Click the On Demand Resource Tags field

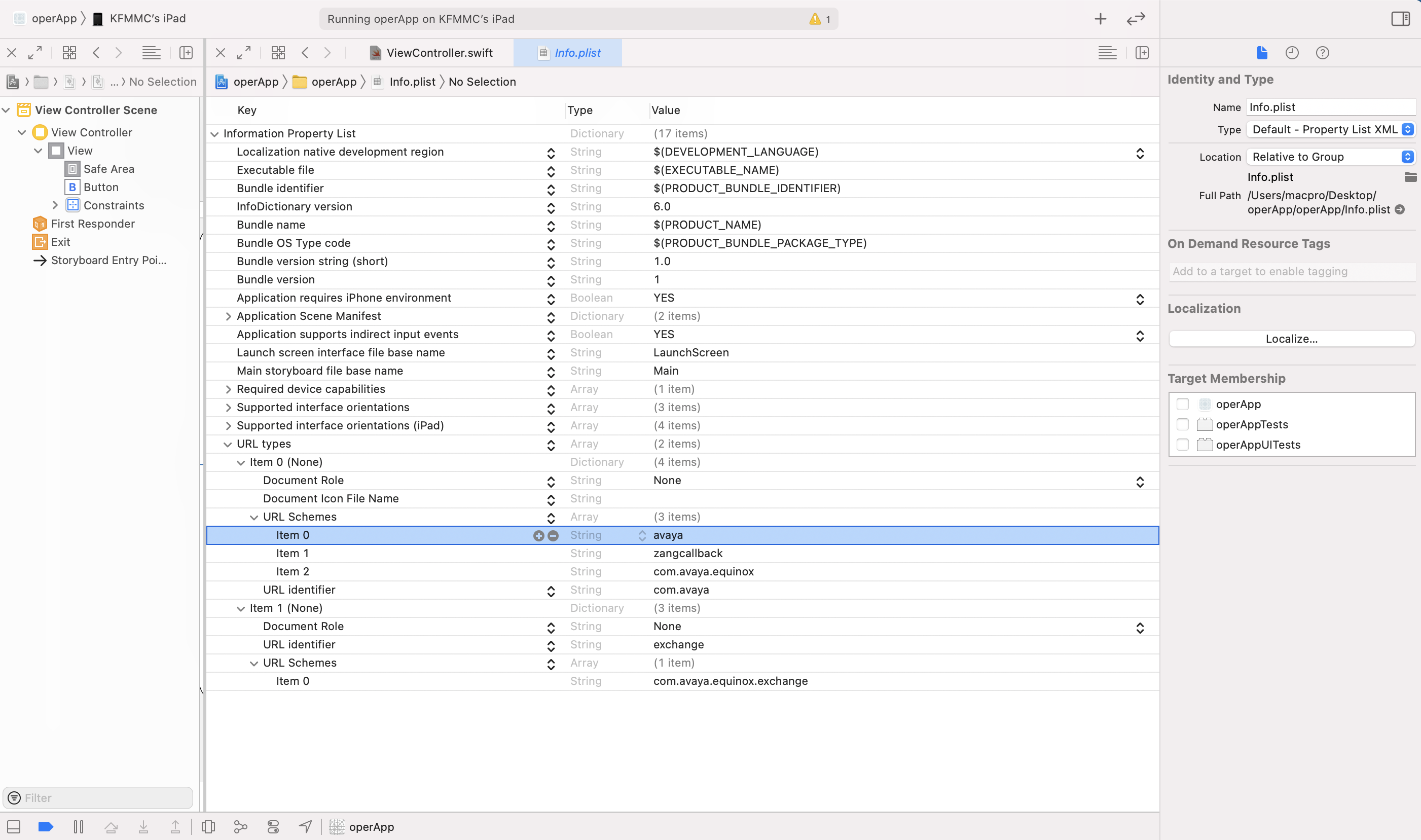pyautogui.click(x=1291, y=271)
